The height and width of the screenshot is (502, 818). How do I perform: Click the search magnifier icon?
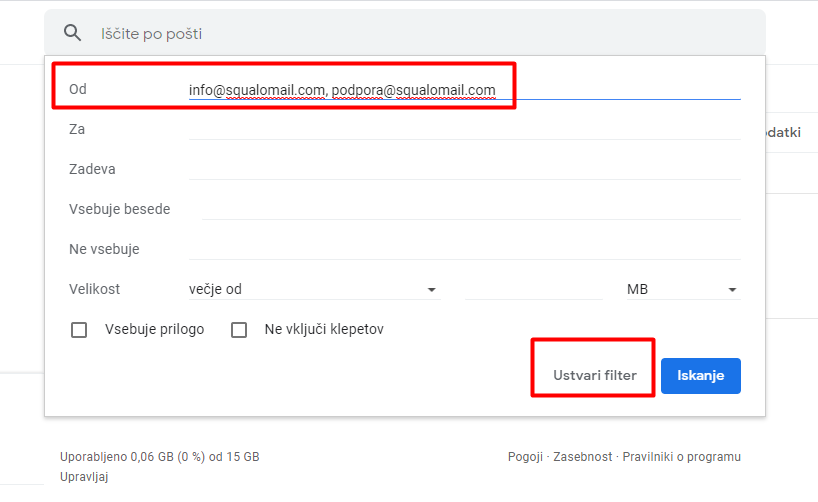(72, 33)
